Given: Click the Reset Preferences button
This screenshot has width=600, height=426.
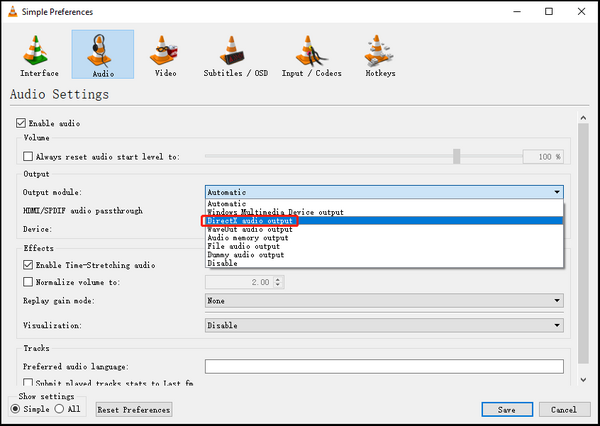Looking at the screenshot, I should (x=134, y=409).
